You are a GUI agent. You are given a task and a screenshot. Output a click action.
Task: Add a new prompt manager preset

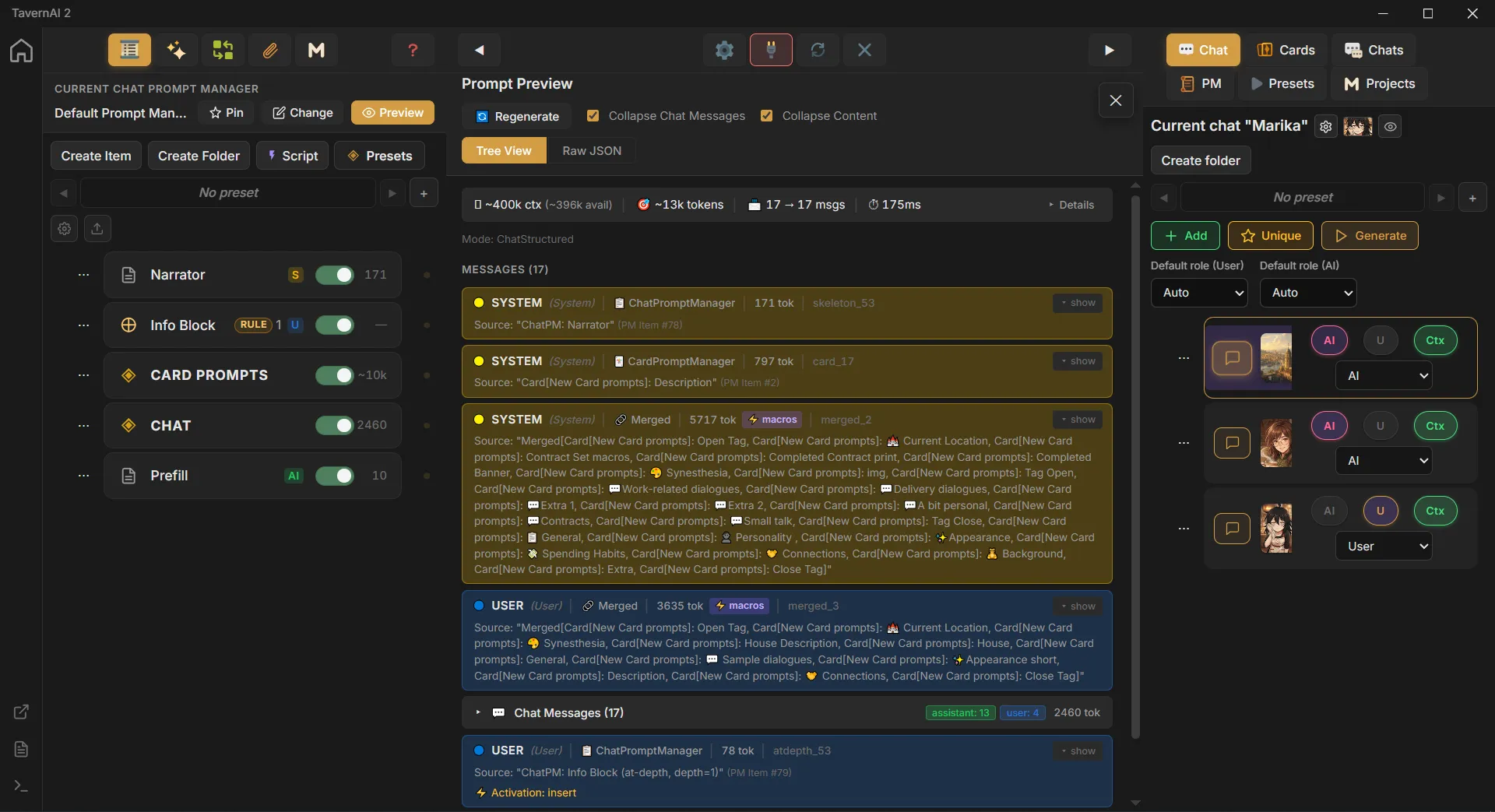tap(424, 193)
